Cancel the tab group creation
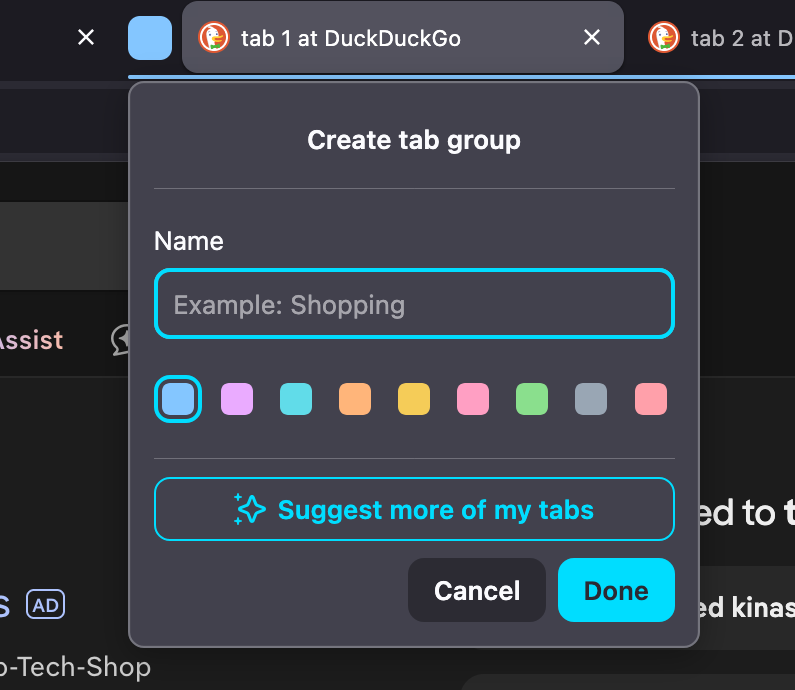The width and height of the screenshot is (795, 690). point(477,590)
